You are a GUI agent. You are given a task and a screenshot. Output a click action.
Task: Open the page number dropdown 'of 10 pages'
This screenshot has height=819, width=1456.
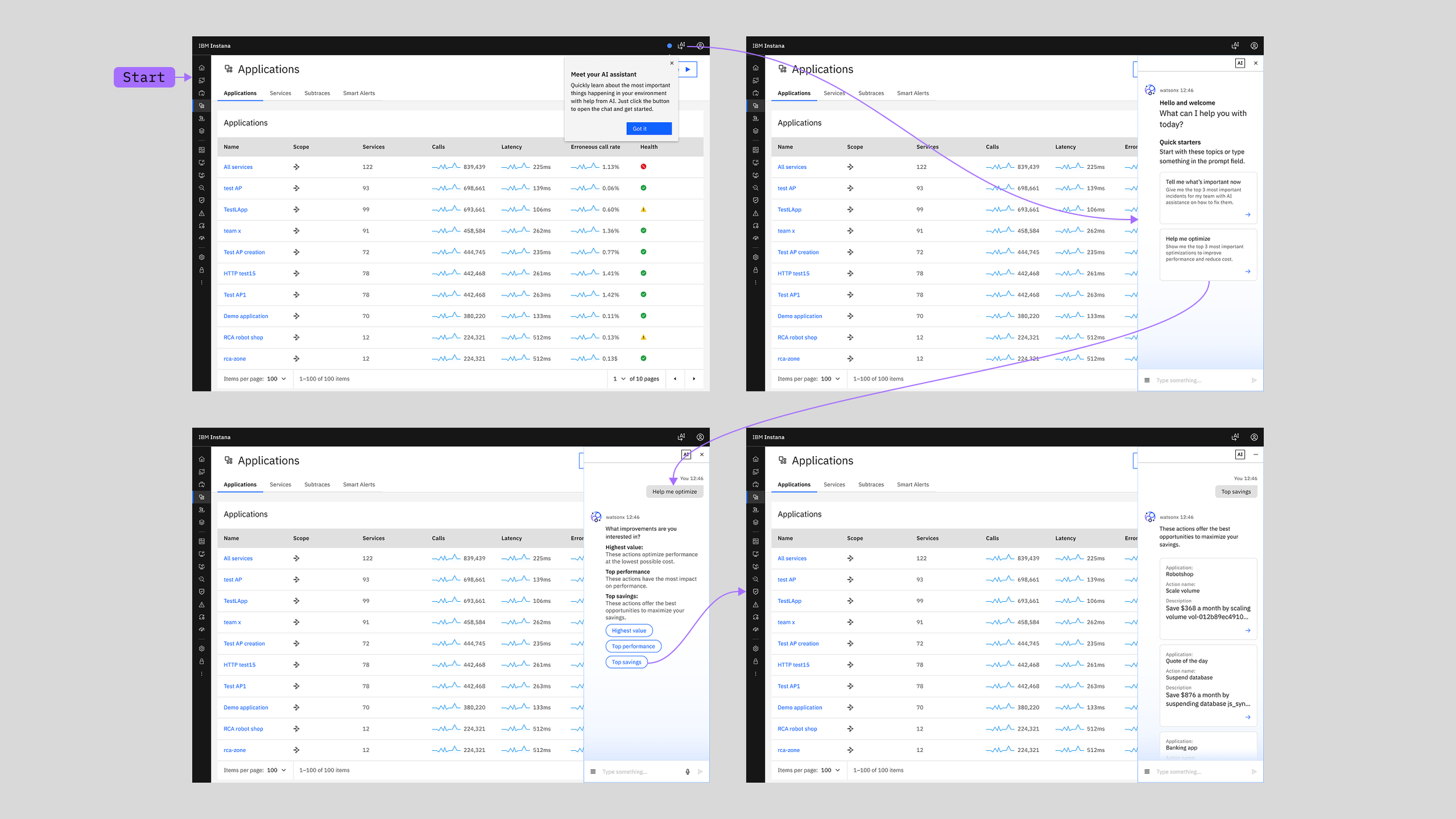point(623,379)
